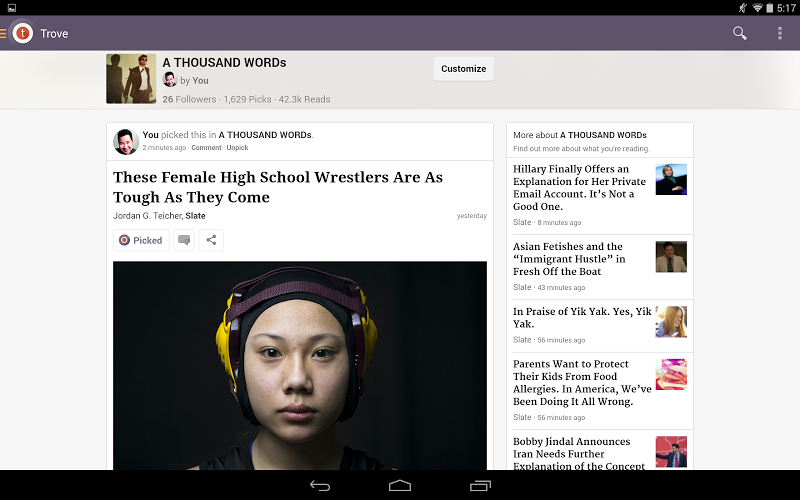The height and width of the screenshot is (500, 800).
Task: Open A THOUSAND WORDS link in picked line
Action: click(265, 135)
